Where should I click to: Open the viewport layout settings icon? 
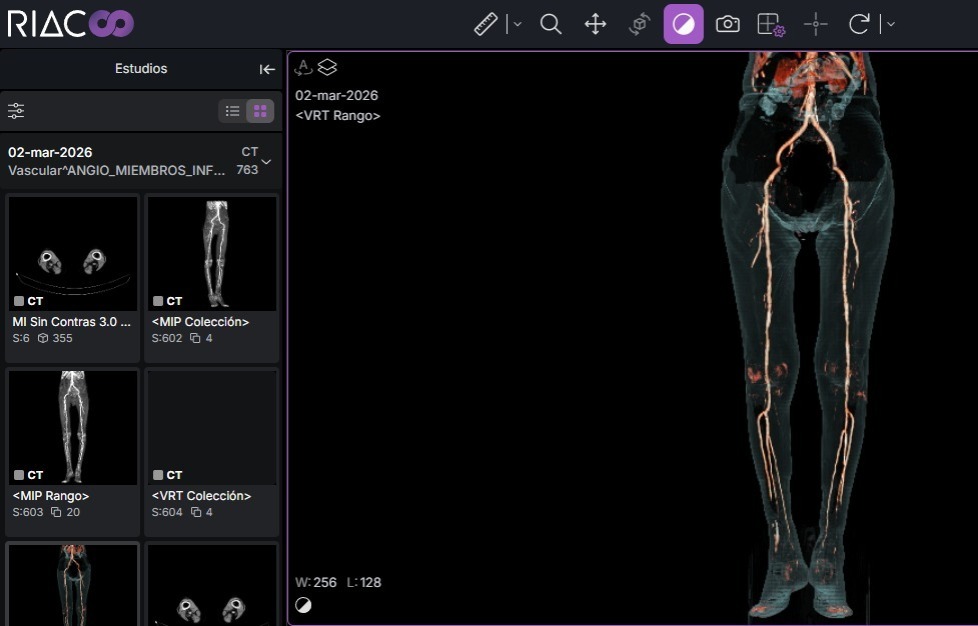coord(771,24)
